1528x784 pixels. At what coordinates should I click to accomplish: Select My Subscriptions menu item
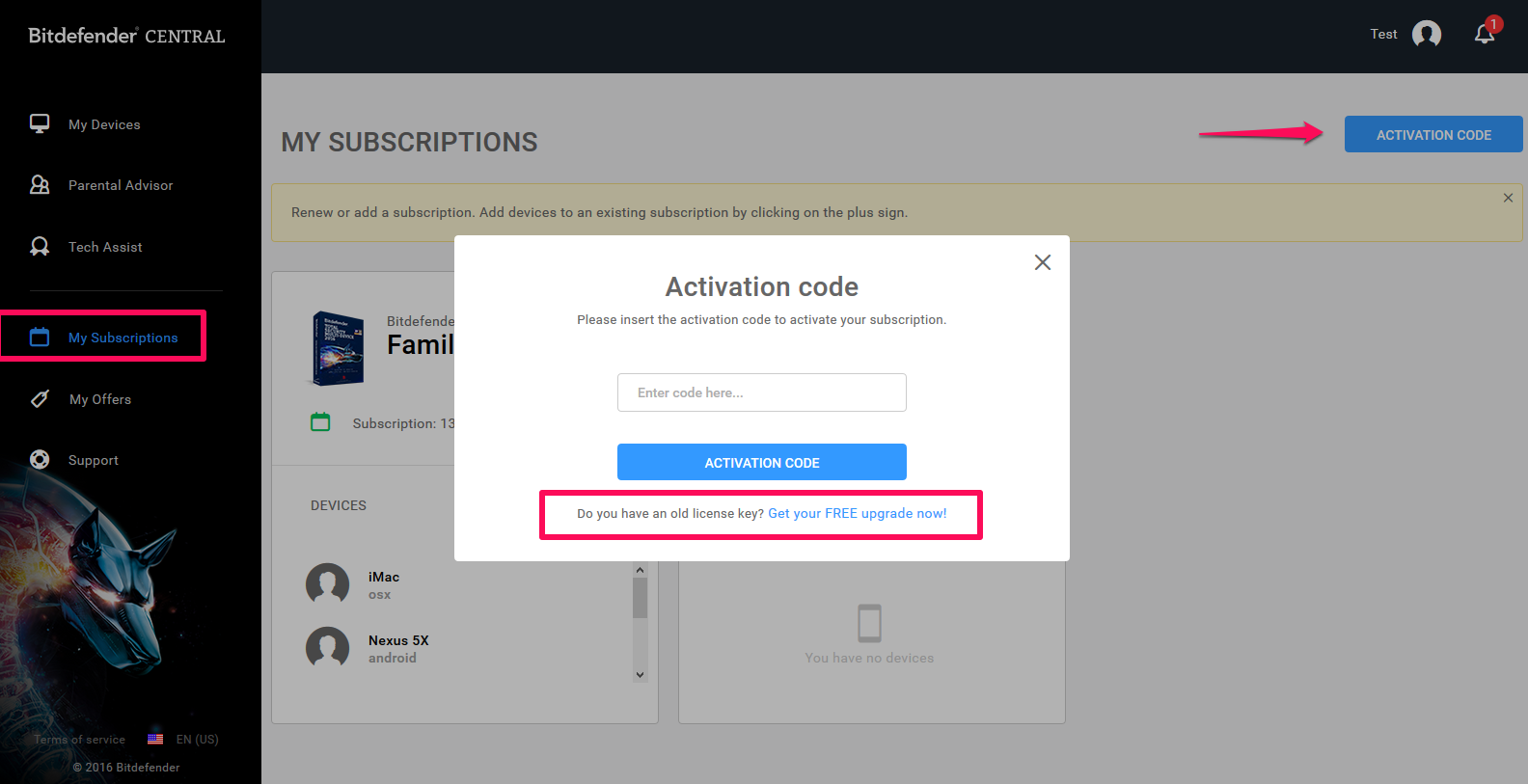tap(123, 338)
